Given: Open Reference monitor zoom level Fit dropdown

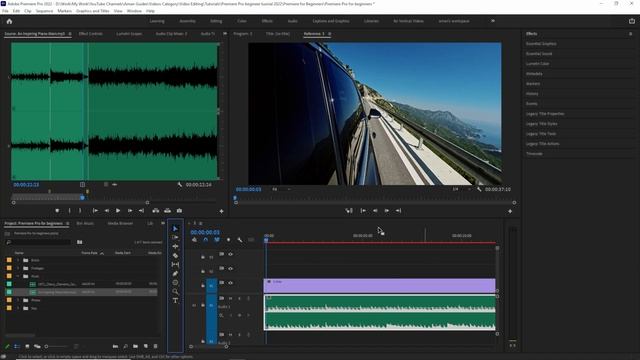Looking at the screenshot, I should click(282, 189).
